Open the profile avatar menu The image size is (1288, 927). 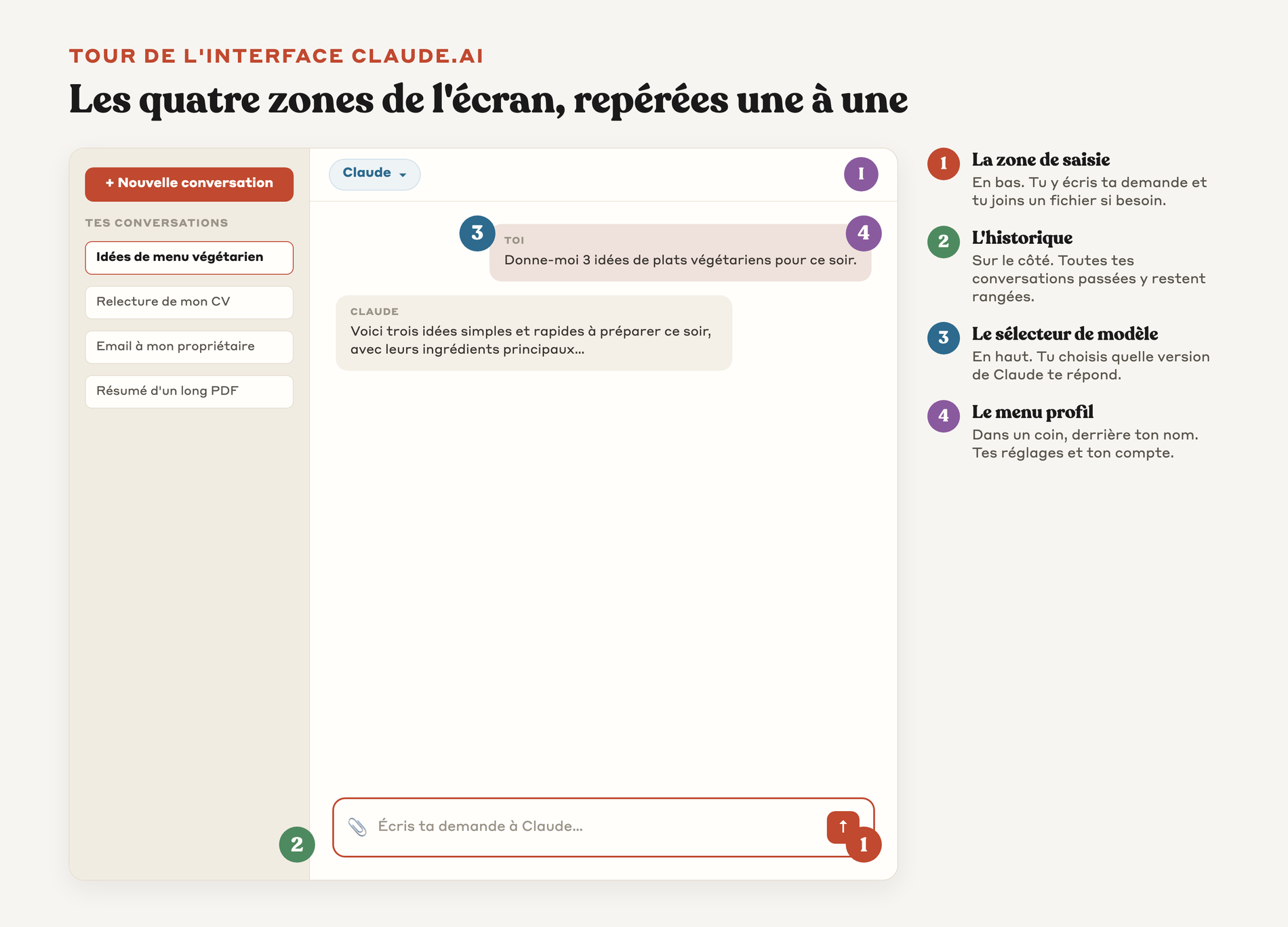point(861,174)
